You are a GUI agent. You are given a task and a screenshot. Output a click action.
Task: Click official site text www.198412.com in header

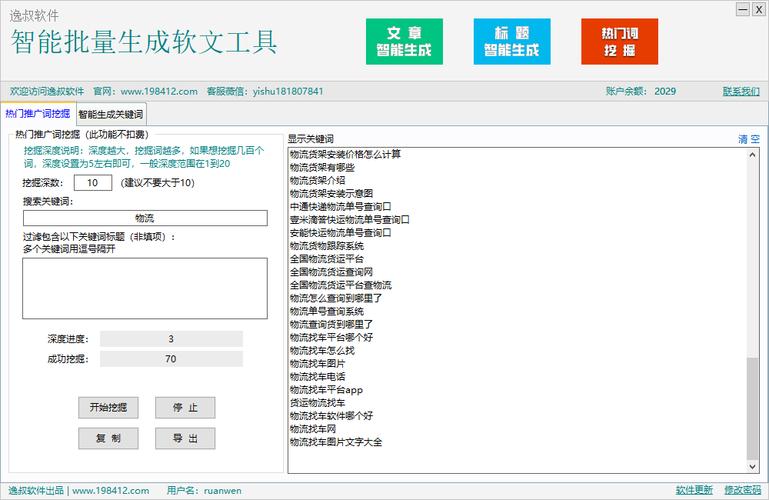(x=159, y=91)
